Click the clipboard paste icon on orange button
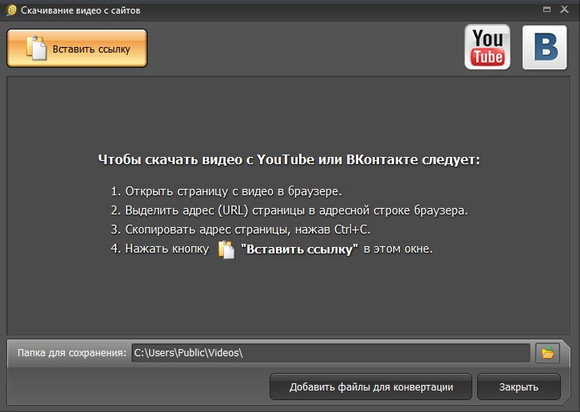This screenshot has height=412, width=580. 36,48
